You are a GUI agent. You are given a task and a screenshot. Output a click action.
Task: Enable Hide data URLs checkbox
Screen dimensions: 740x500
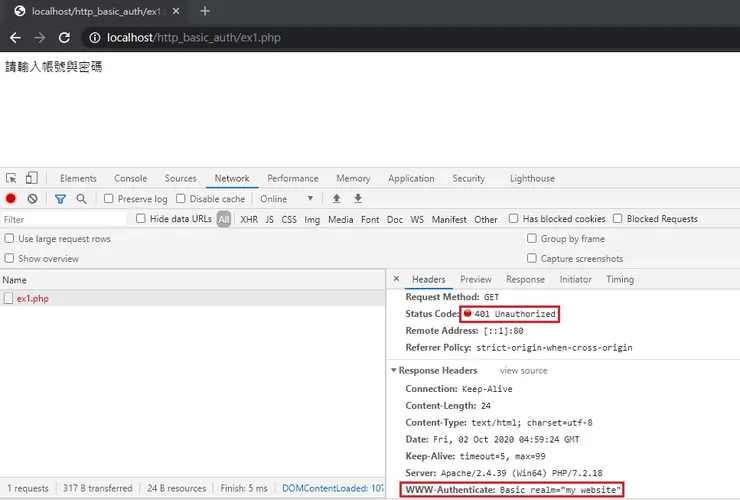[x=141, y=219]
